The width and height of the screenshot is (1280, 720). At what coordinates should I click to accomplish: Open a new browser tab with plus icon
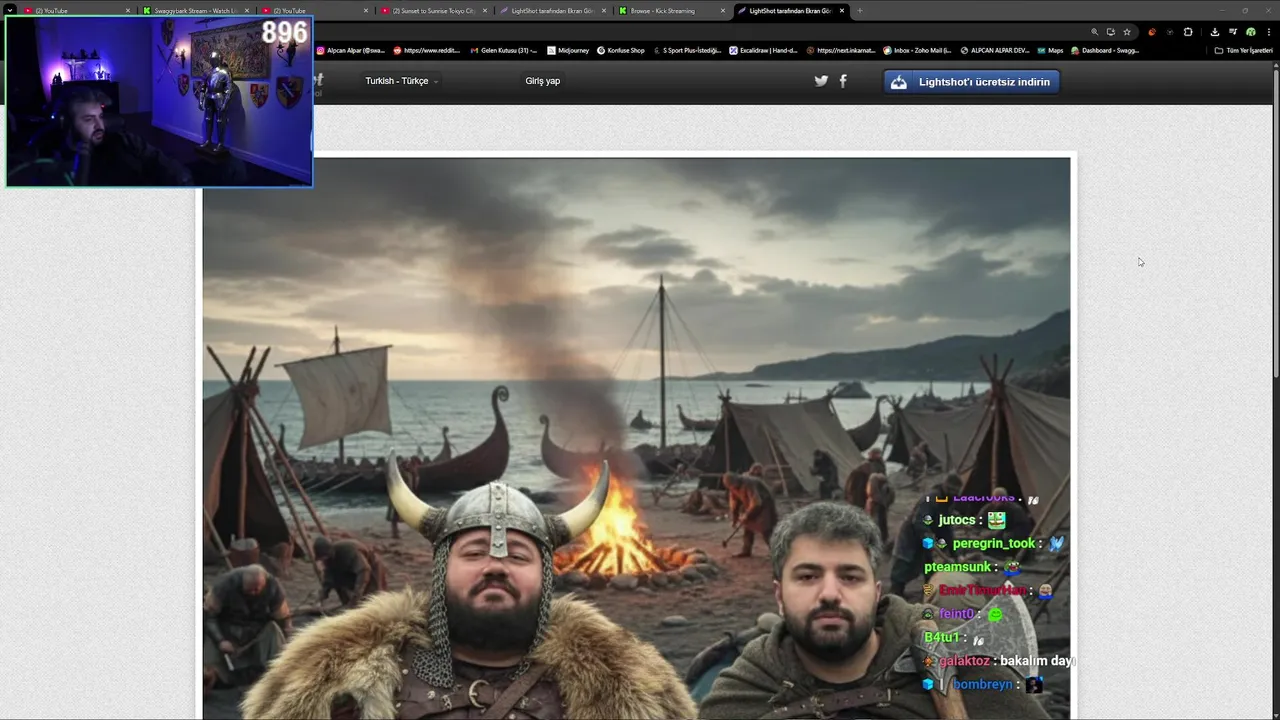860,11
